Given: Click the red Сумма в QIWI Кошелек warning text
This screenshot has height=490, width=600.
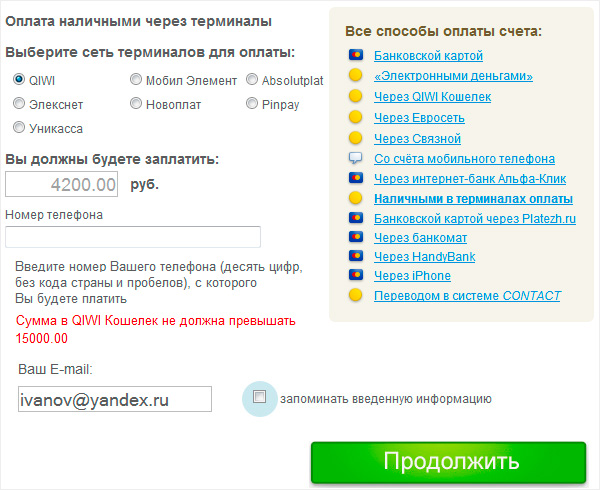Looking at the screenshot, I should pos(155,329).
